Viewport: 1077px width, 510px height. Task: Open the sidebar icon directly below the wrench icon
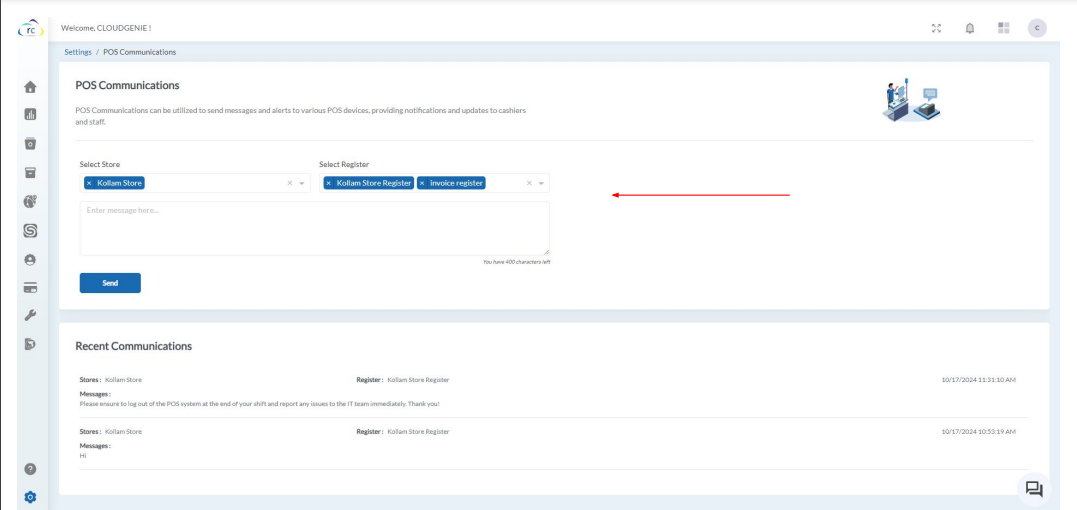(30, 344)
